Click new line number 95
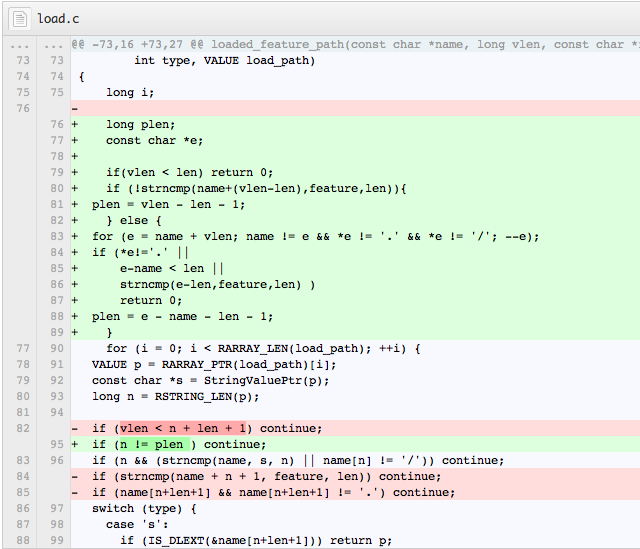Viewport: 640px width, 549px height. pyautogui.click(x=57, y=444)
